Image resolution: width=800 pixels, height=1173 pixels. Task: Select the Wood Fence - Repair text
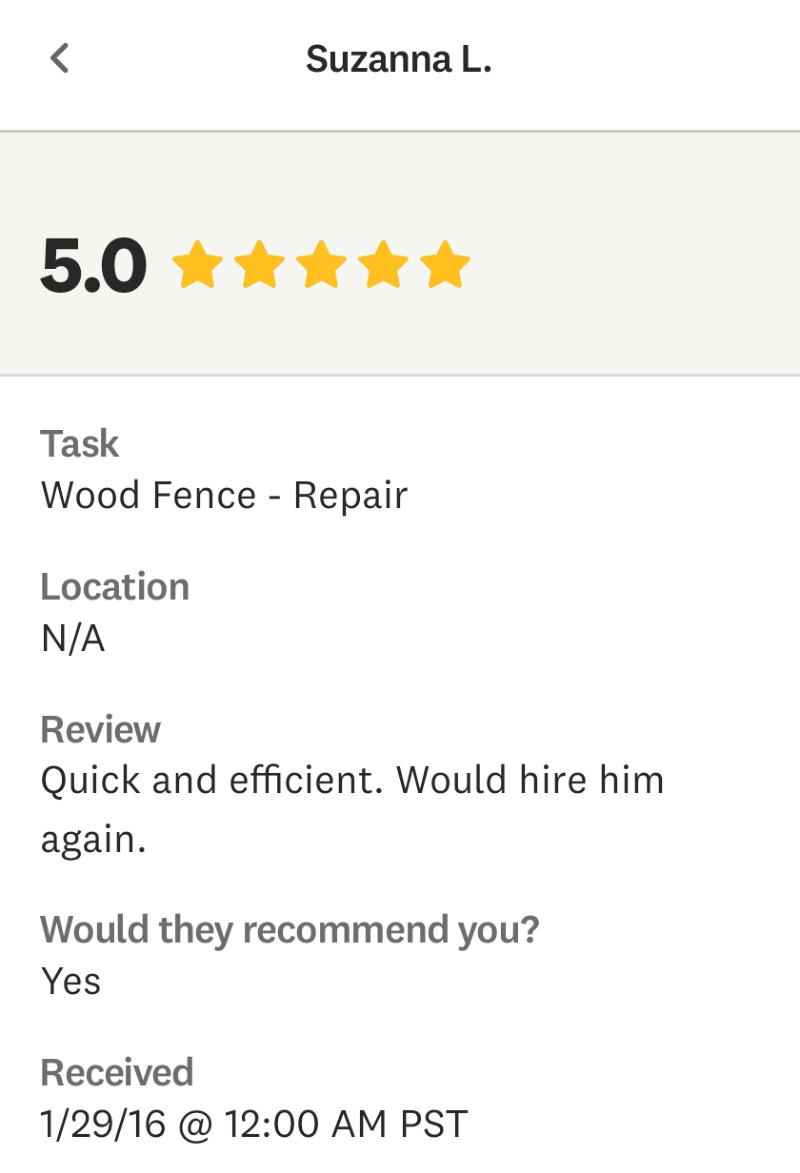(x=224, y=495)
